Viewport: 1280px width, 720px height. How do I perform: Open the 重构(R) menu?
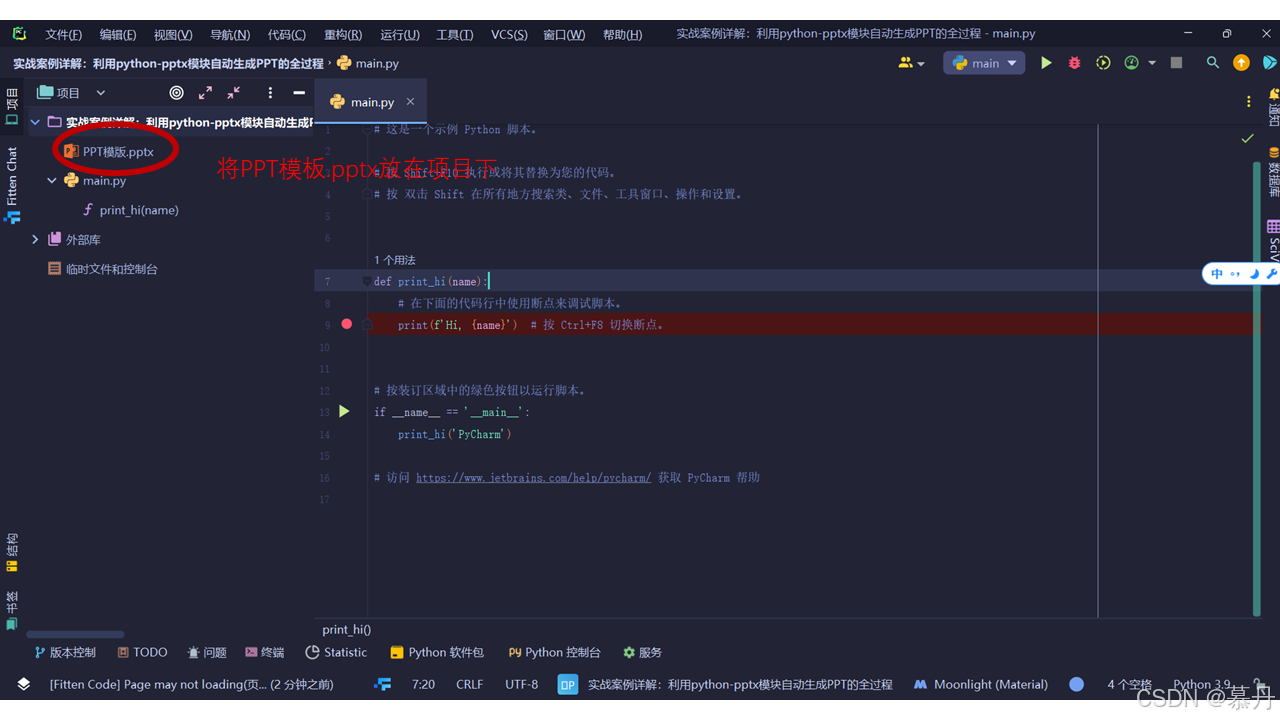point(343,34)
